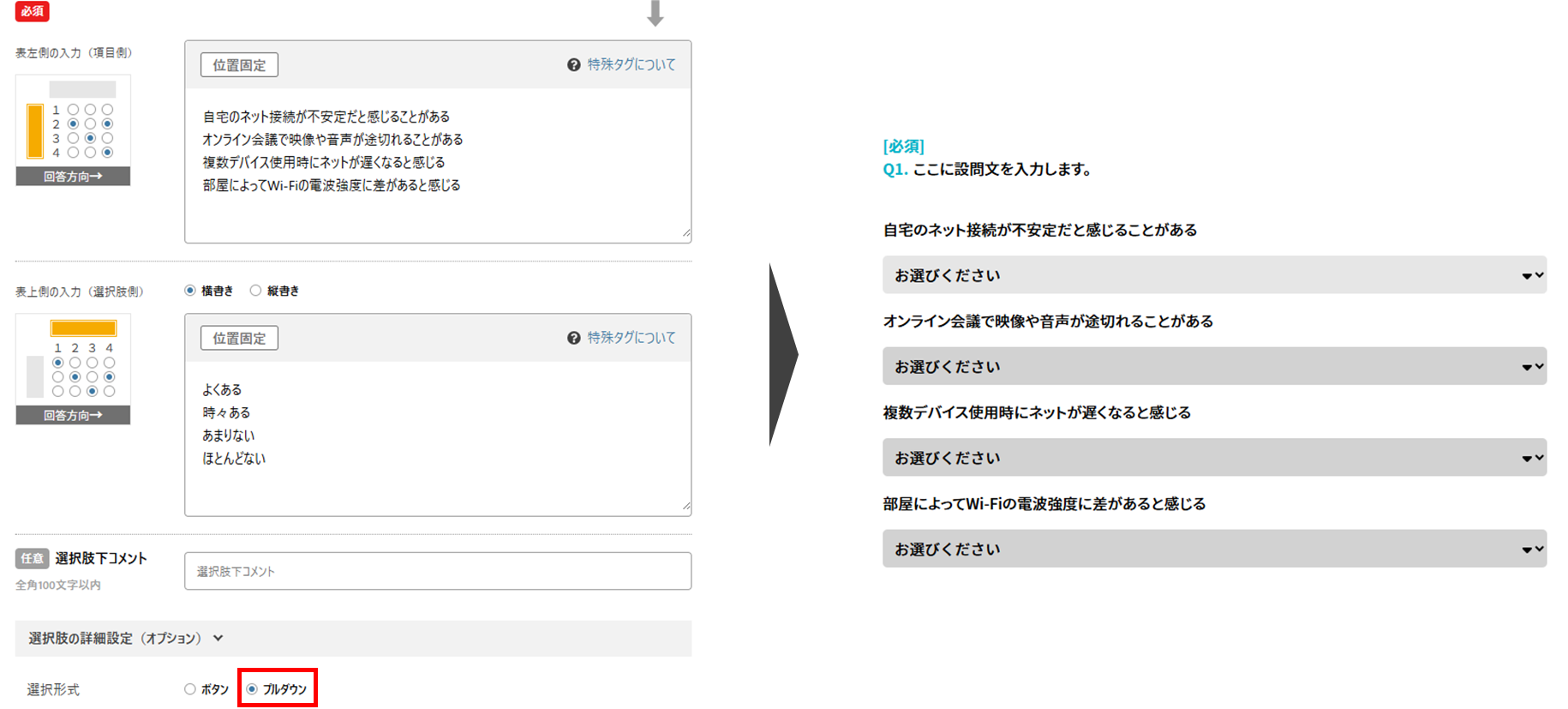This screenshot has width=1568, height=709.
Task: Select the 横書き radio button
Action: tap(190, 291)
